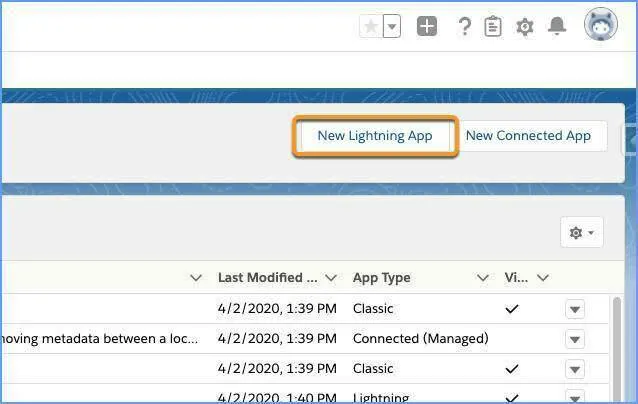Image resolution: width=638 pixels, height=404 pixels.
Task: Open the Setup gear icon in header
Action: (x=525, y=27)
